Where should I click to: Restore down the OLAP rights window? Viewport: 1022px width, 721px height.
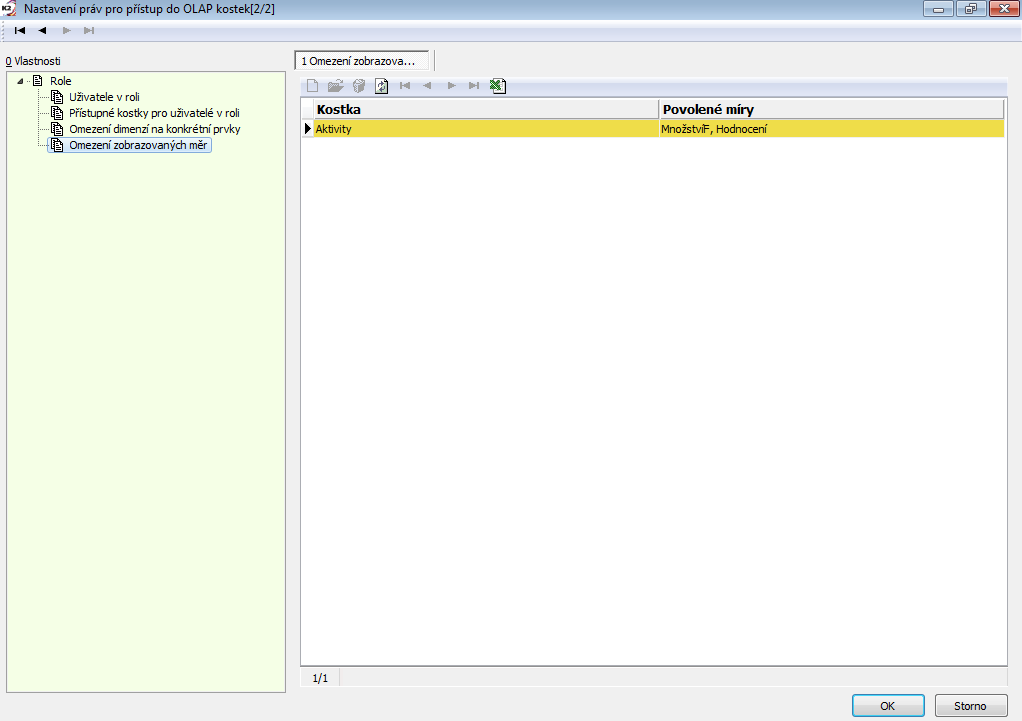pyautogui.click(x=971, y=9)
